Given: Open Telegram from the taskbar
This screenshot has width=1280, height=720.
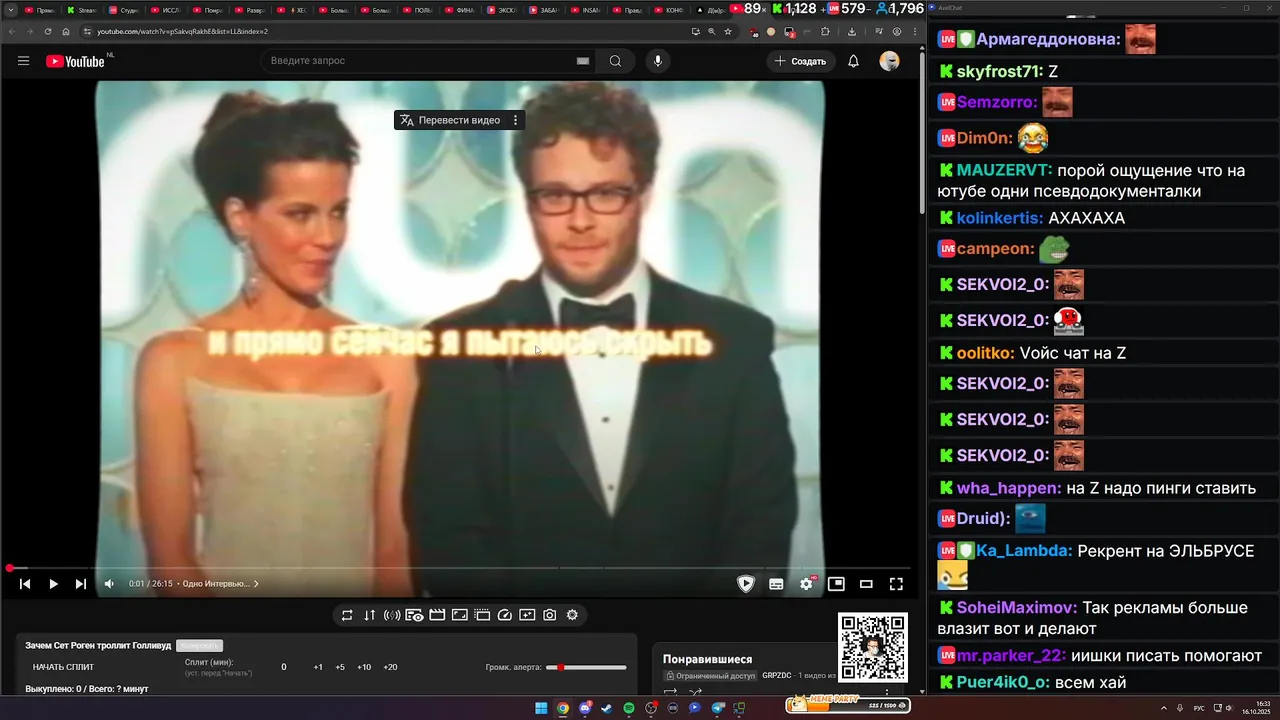Looking at the screenshot, I should click(717, 708).
